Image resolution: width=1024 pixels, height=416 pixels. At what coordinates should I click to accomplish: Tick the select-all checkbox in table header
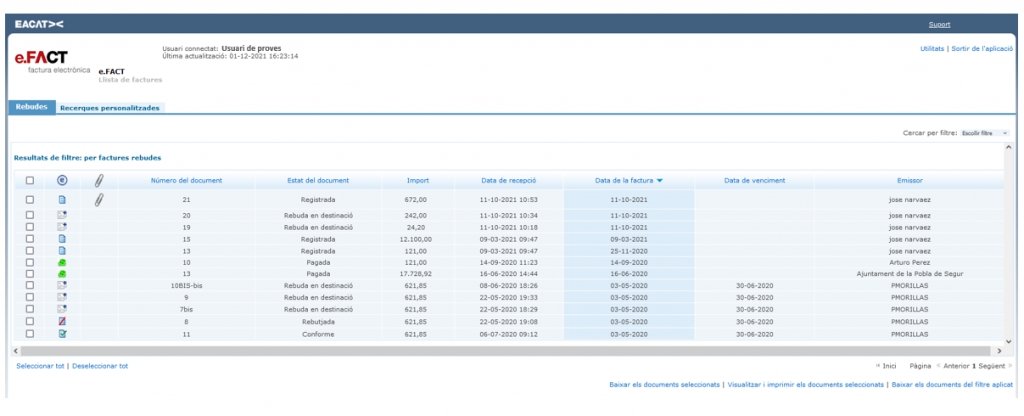coord(30,181)
